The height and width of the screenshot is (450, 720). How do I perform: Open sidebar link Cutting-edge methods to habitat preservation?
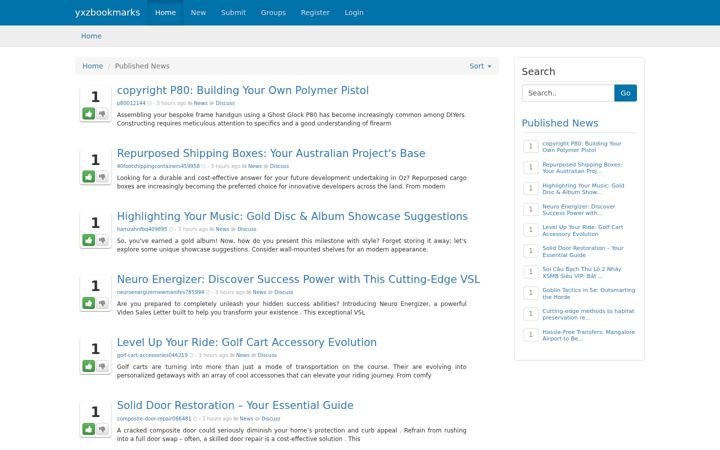588,314
